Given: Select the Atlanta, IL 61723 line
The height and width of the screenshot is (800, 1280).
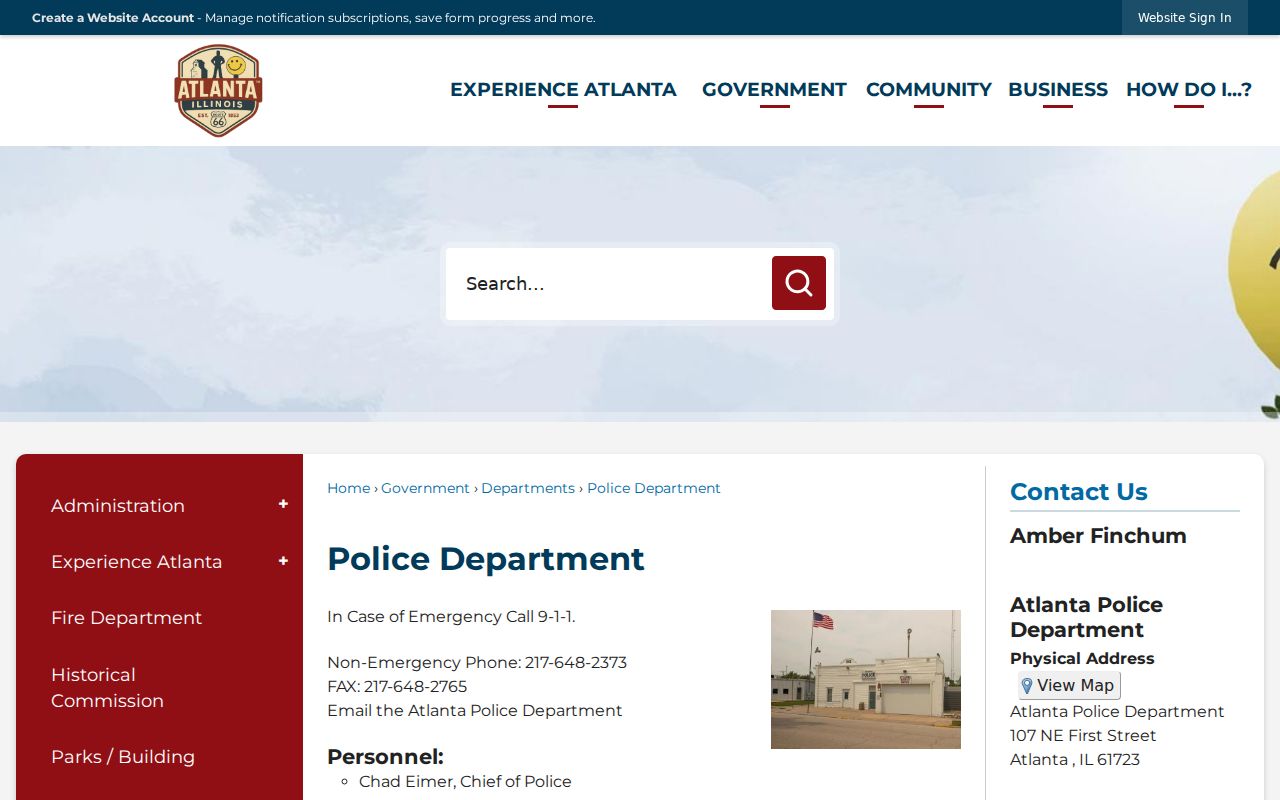Looking at the screenshot, I should (1075, 760).
